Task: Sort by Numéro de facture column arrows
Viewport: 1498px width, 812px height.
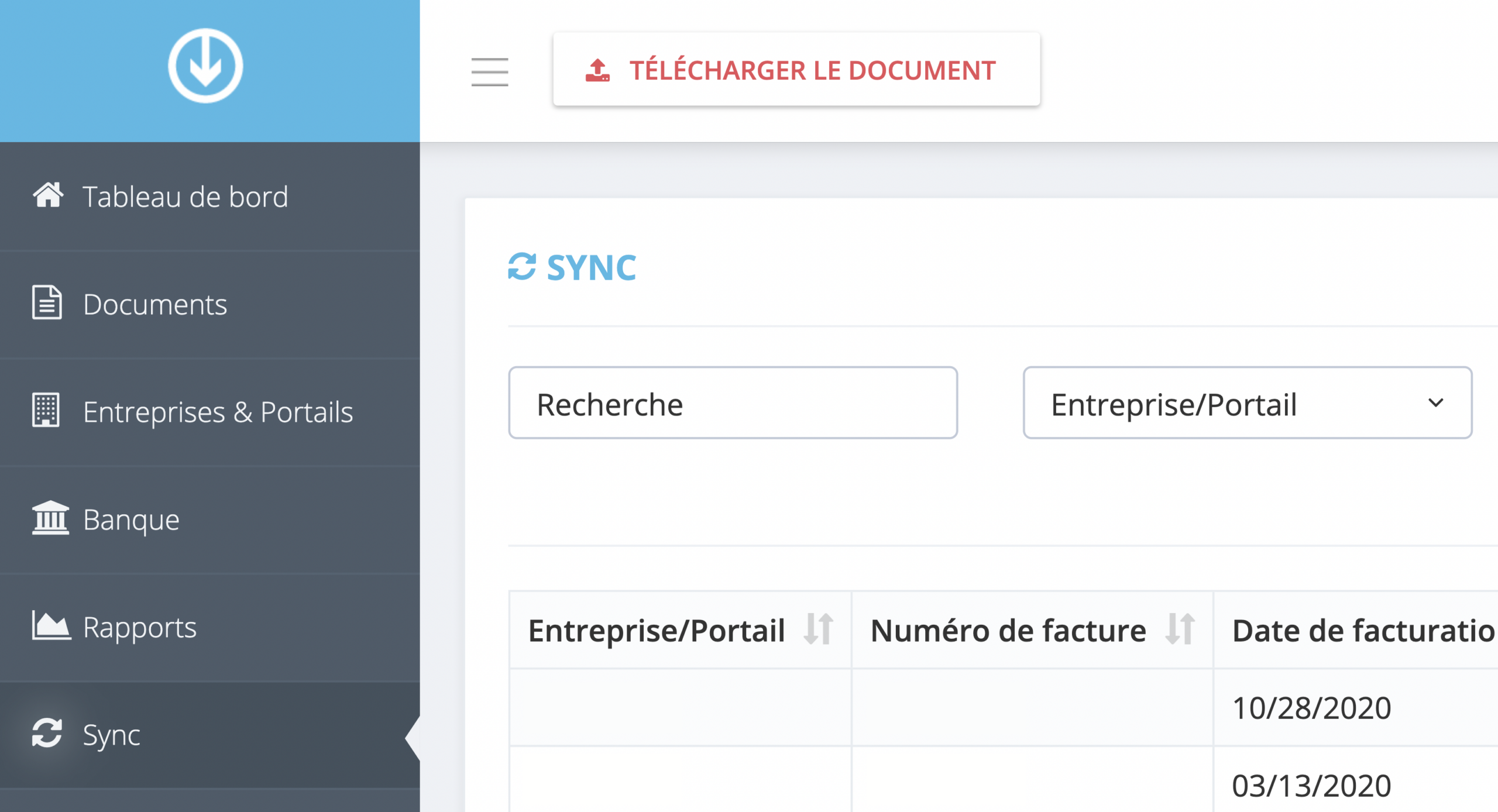Action: point(1180,629)
